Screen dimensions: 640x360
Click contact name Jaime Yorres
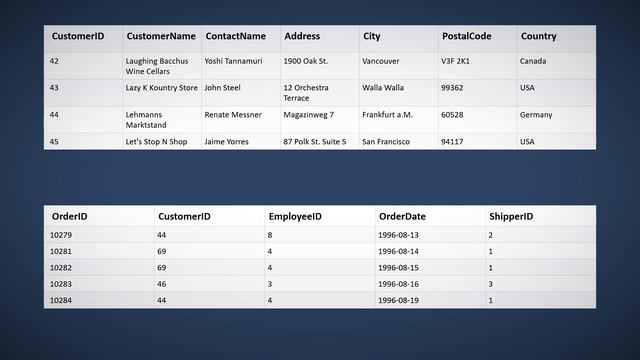click(x=226, y=142)
